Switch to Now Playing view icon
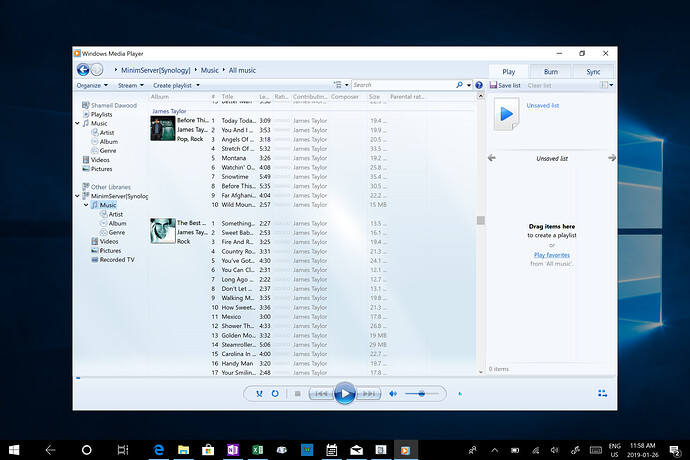This screenshot has width=690, height=460. click(x=602, y=394)
